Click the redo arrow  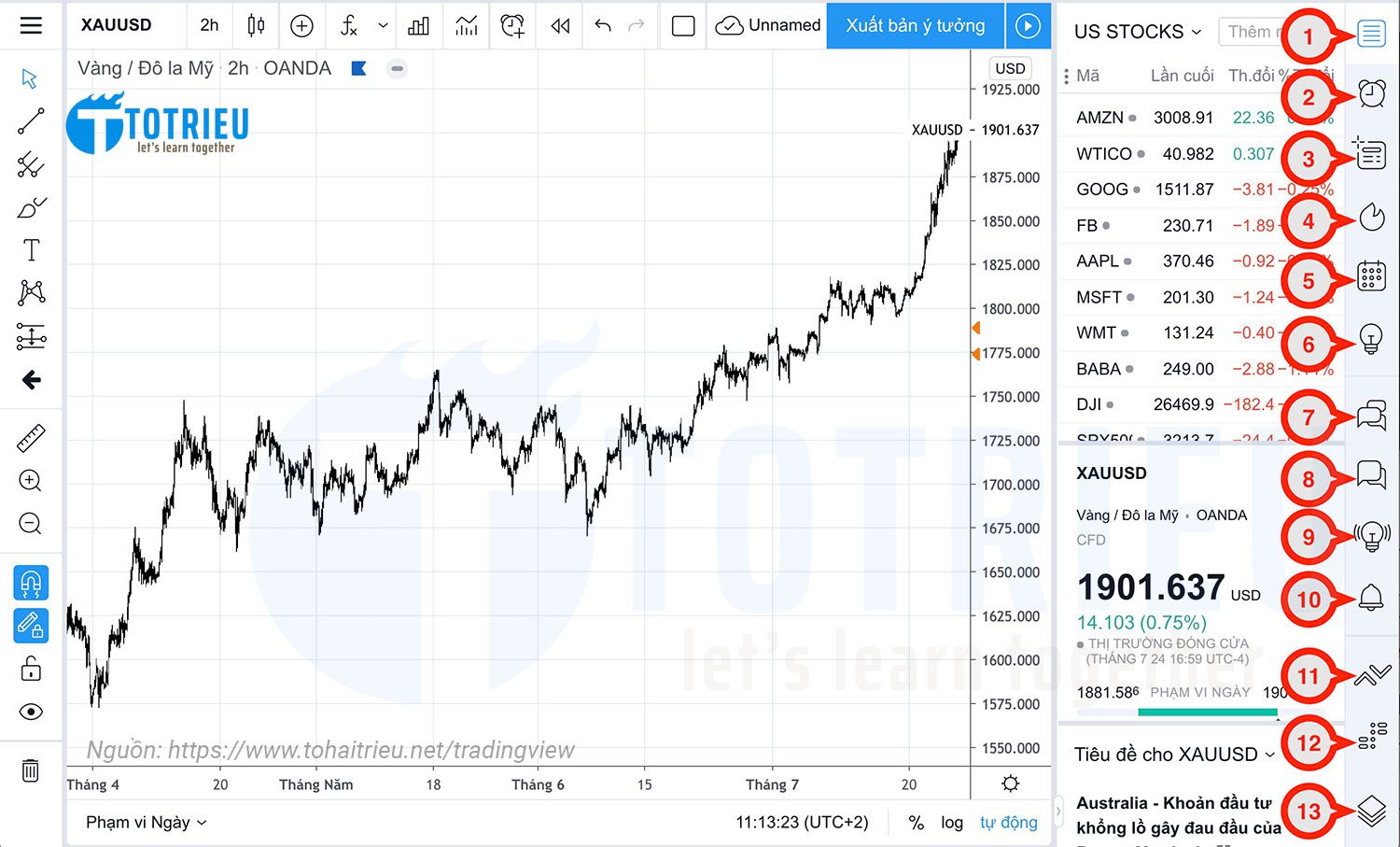(x=637, y=25)
